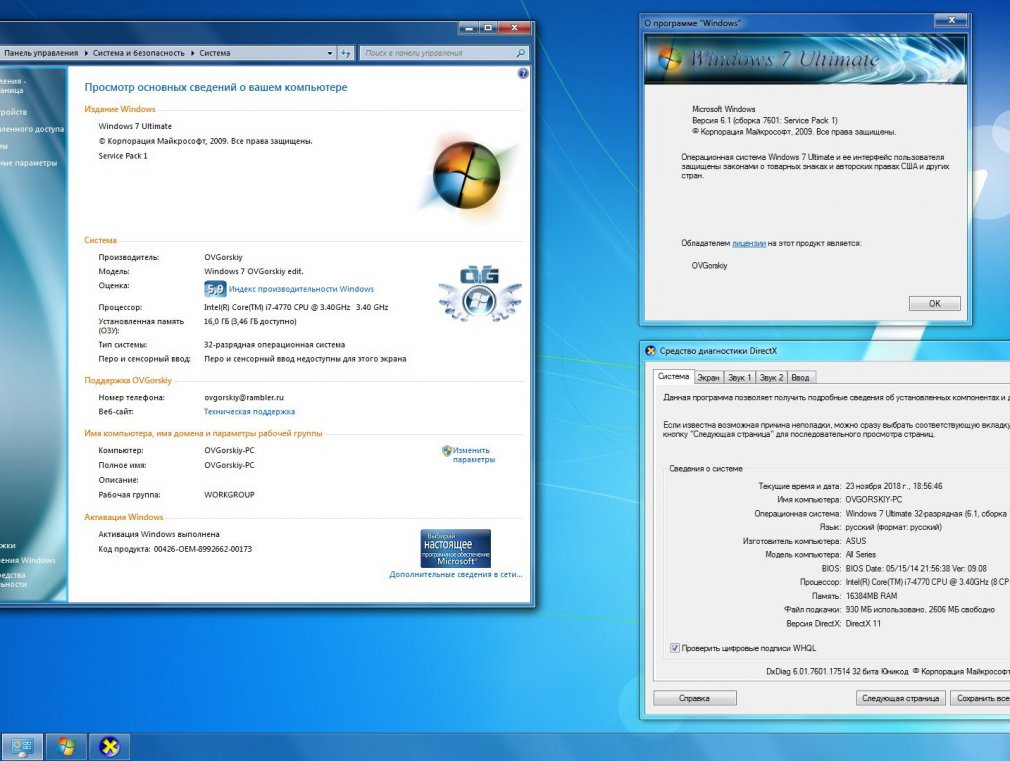This screenshot has height=761, width=1010.
Task: Click the "Сохранить все" button
Action: 980,698
